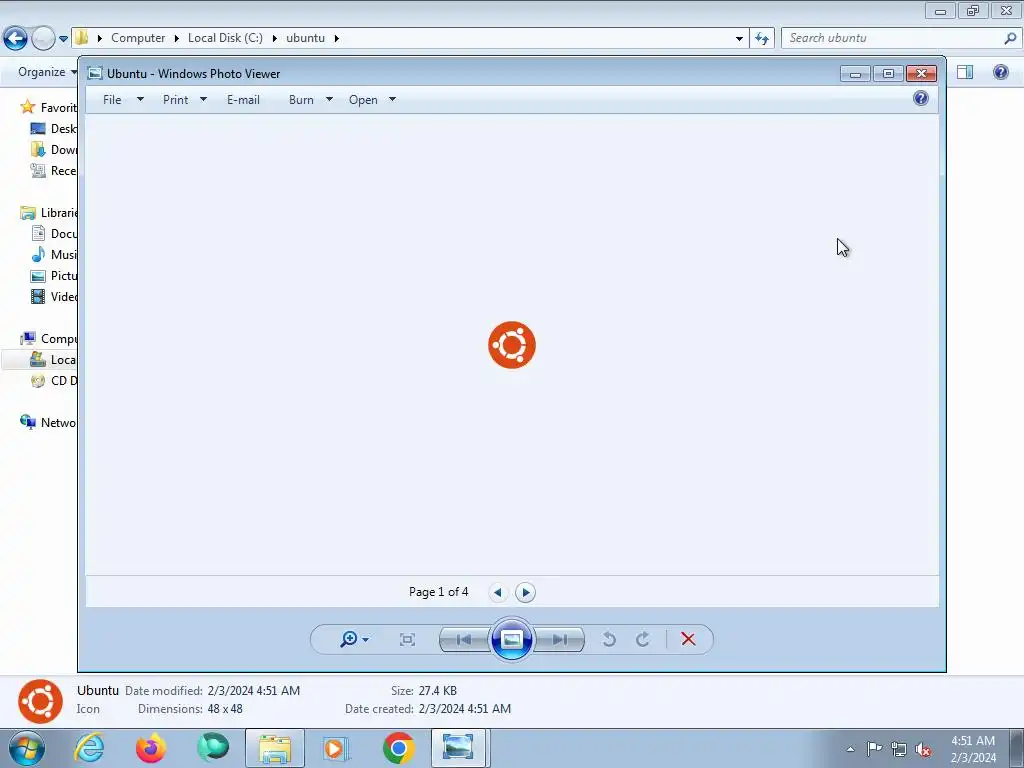1024x768 pixels.
Task: Click Computer in Explorer address bar
Action: (138, 38)
